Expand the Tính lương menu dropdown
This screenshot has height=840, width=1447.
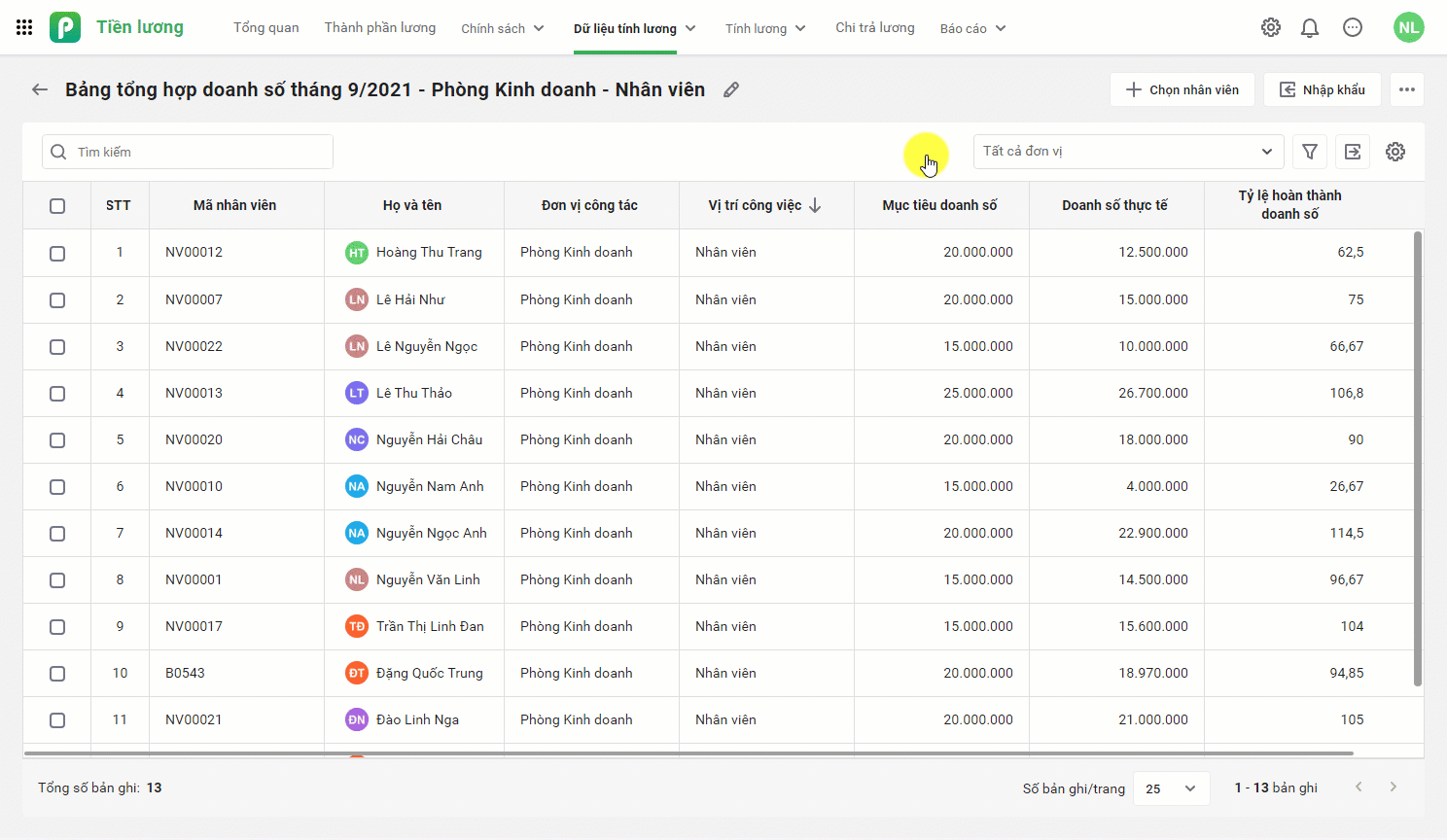(x=765, y=28)
